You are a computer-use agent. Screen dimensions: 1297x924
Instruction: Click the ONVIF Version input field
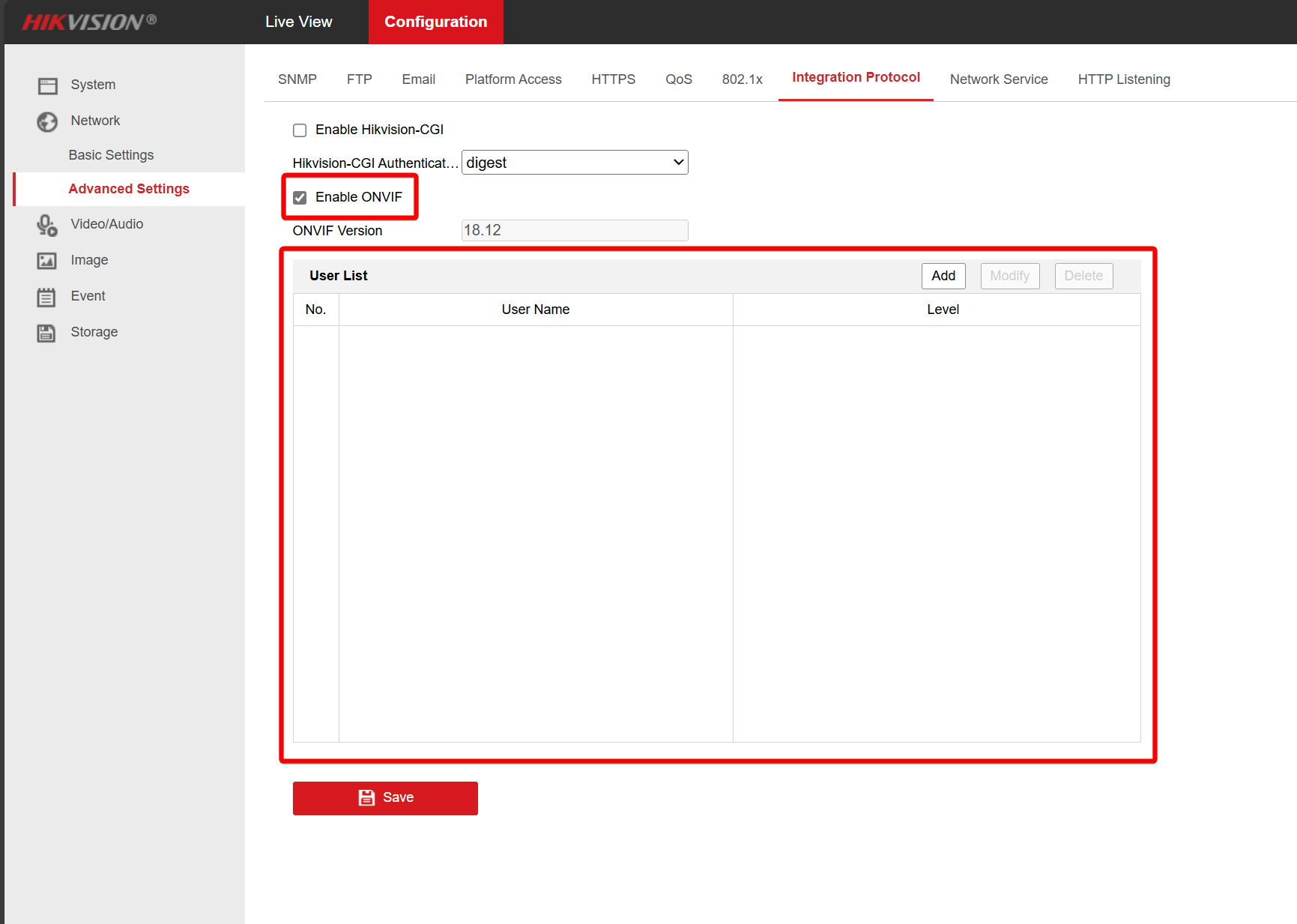574,230
